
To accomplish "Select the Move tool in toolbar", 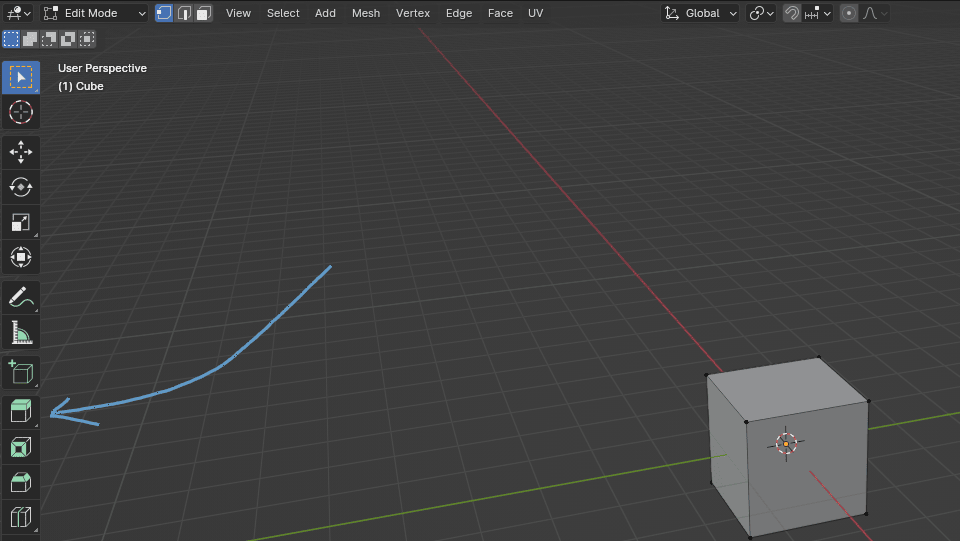I will click(x=21, y=152).
